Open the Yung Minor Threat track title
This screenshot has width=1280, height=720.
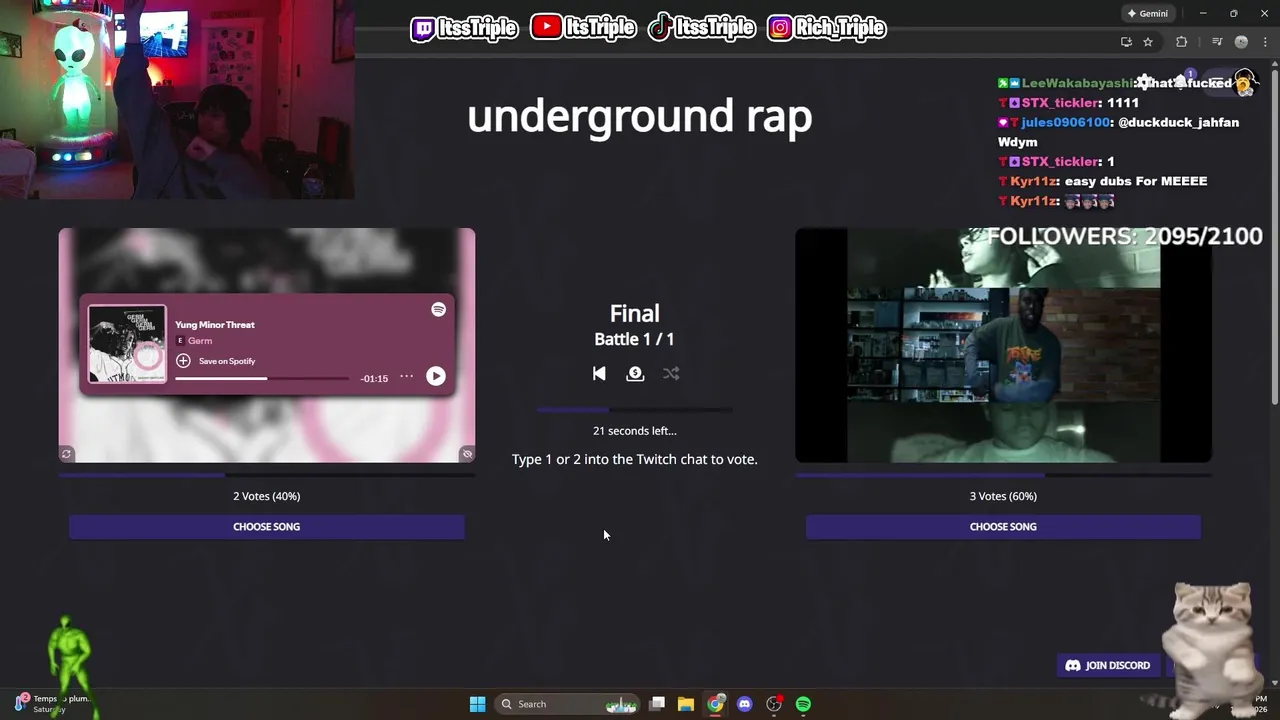tap(215, 325)
